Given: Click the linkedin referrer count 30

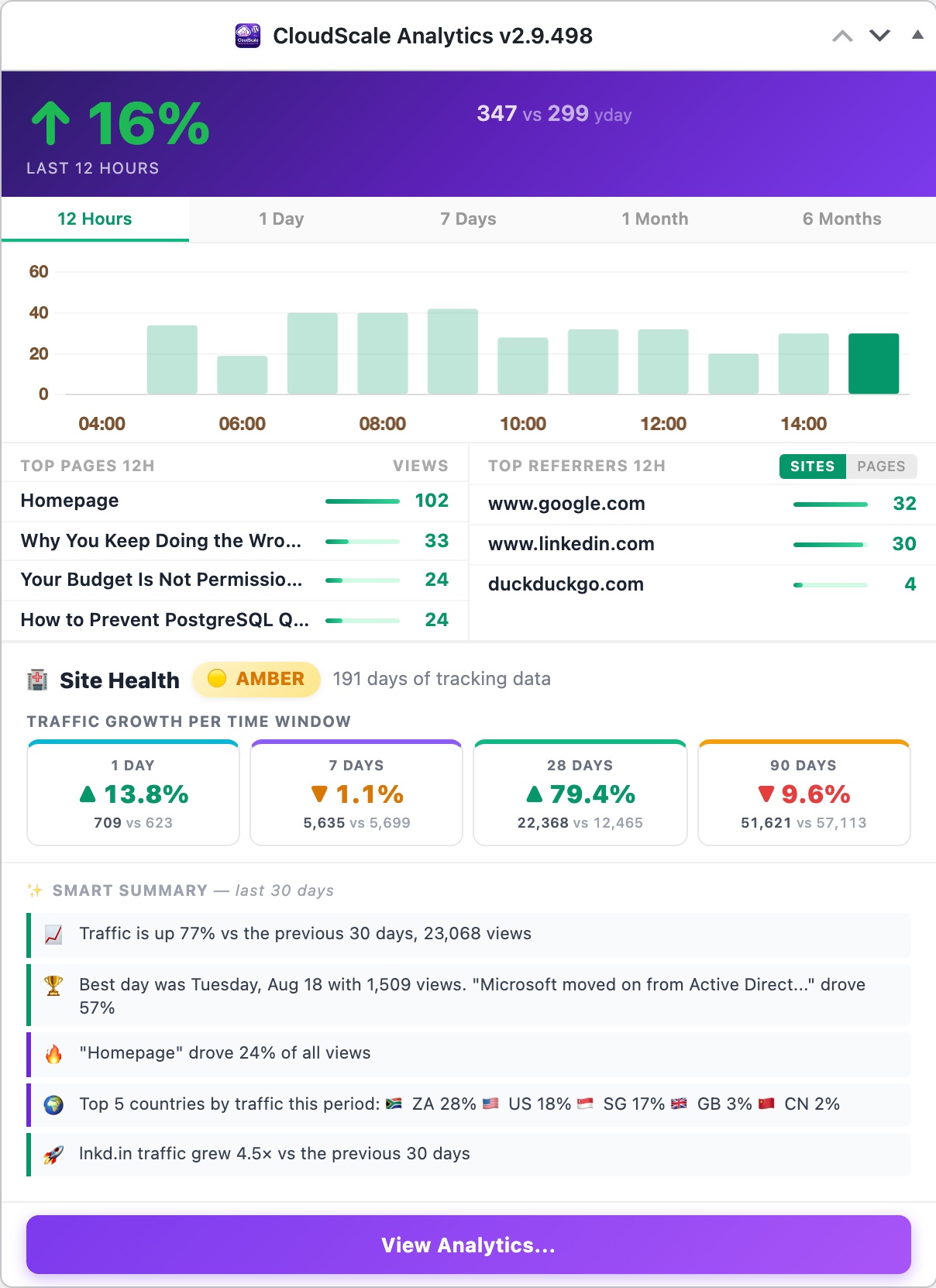Looking at the screenshot, I should click(904, 544).
